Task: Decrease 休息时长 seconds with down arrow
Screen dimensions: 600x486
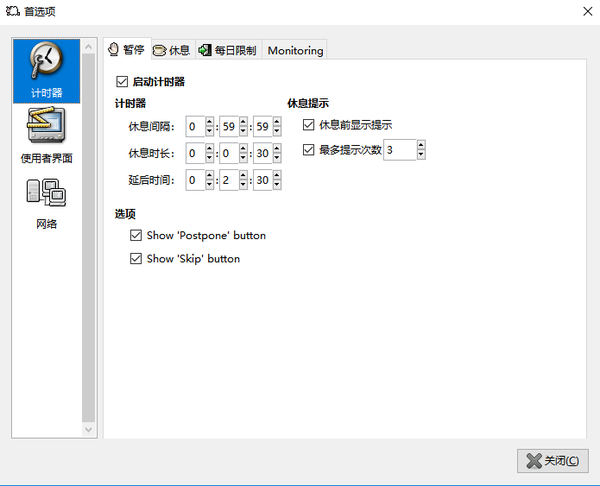Action: [277, 158]
